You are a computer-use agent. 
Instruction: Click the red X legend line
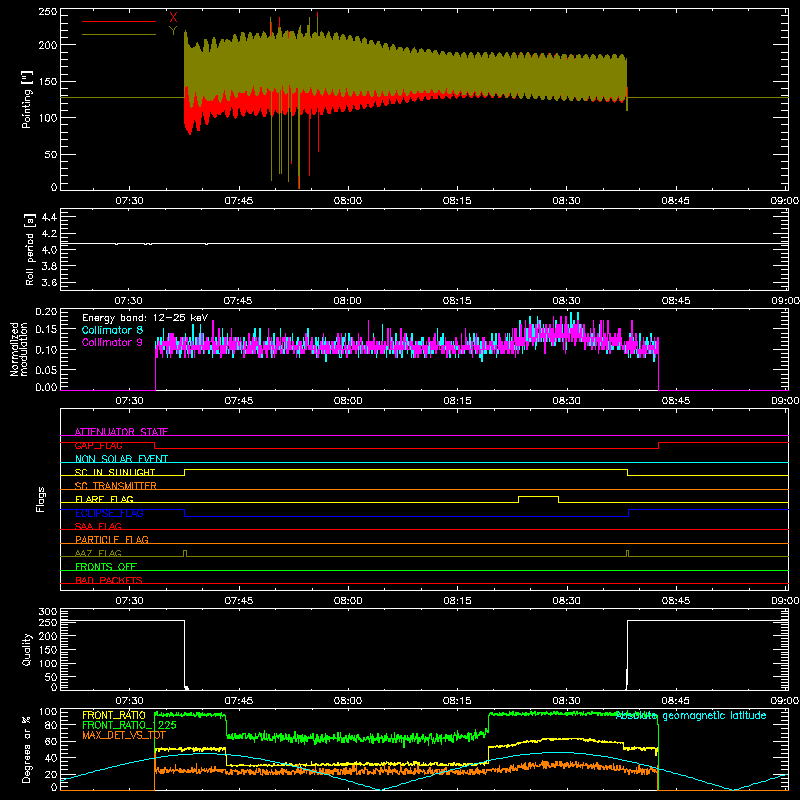click(x=119, y=21)
